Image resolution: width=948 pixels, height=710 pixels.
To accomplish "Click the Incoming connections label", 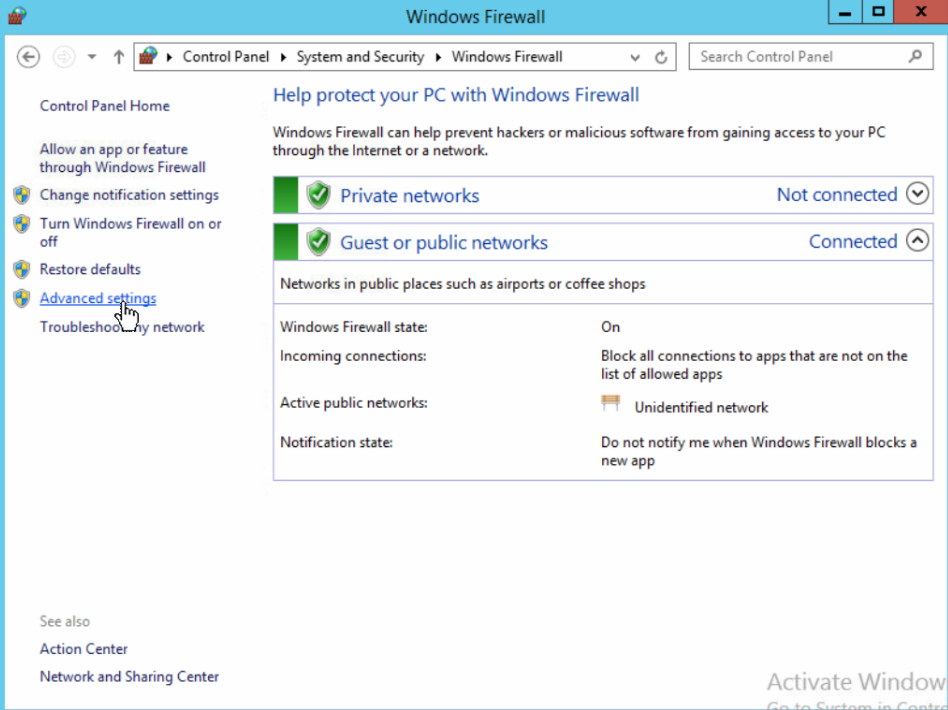I will pos(353,356).
